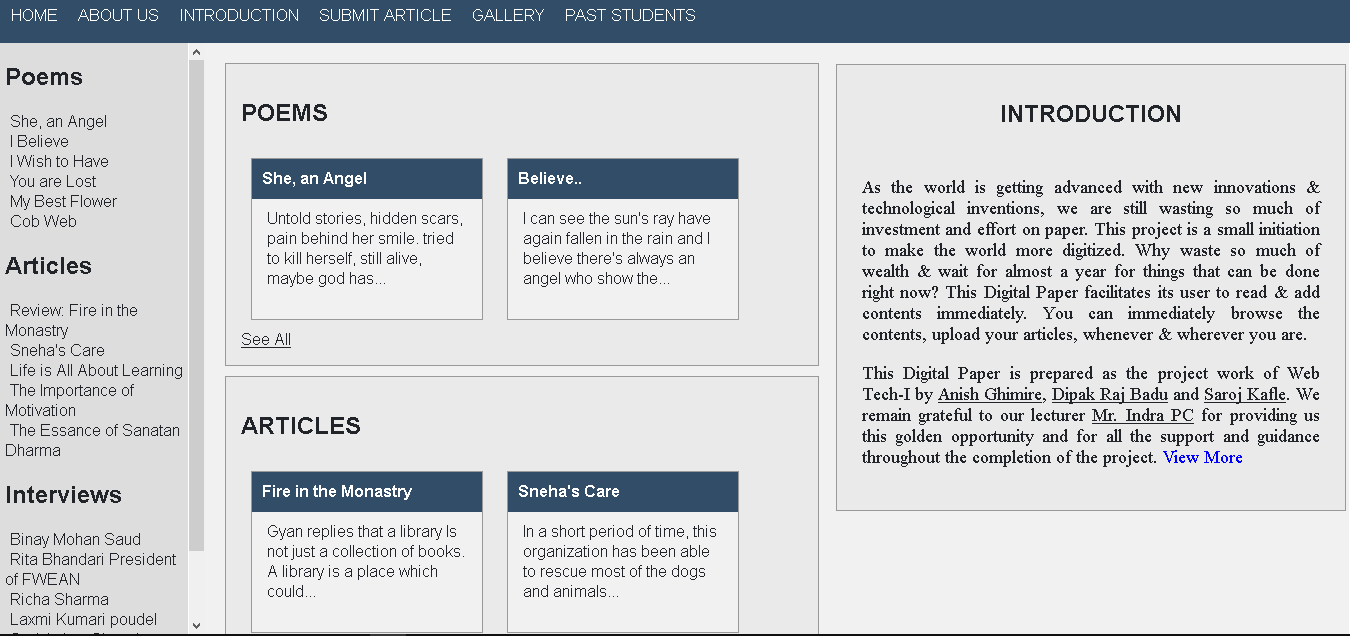
Task: Click the sidebar scroll up arrow
Action: 196,52
